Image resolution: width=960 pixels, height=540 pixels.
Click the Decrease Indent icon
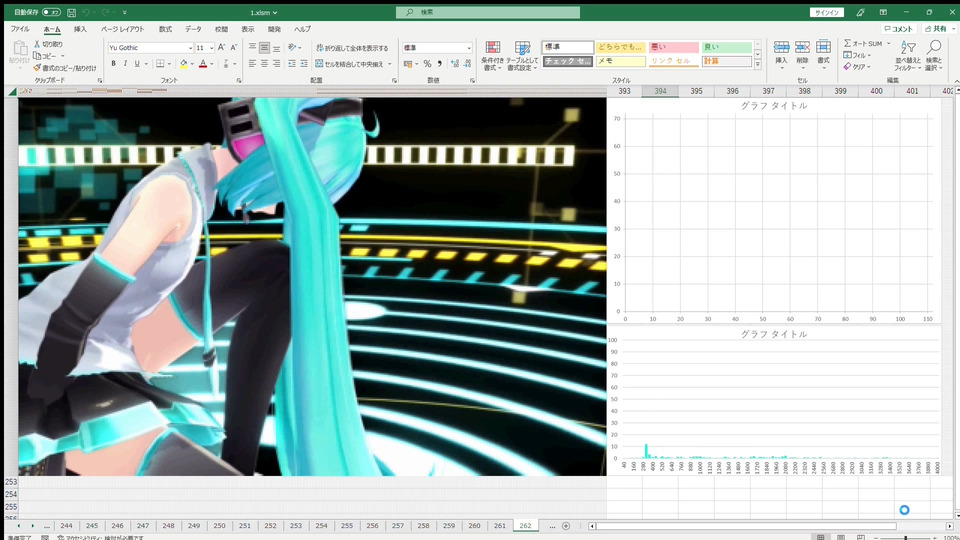tap(292, 64)
